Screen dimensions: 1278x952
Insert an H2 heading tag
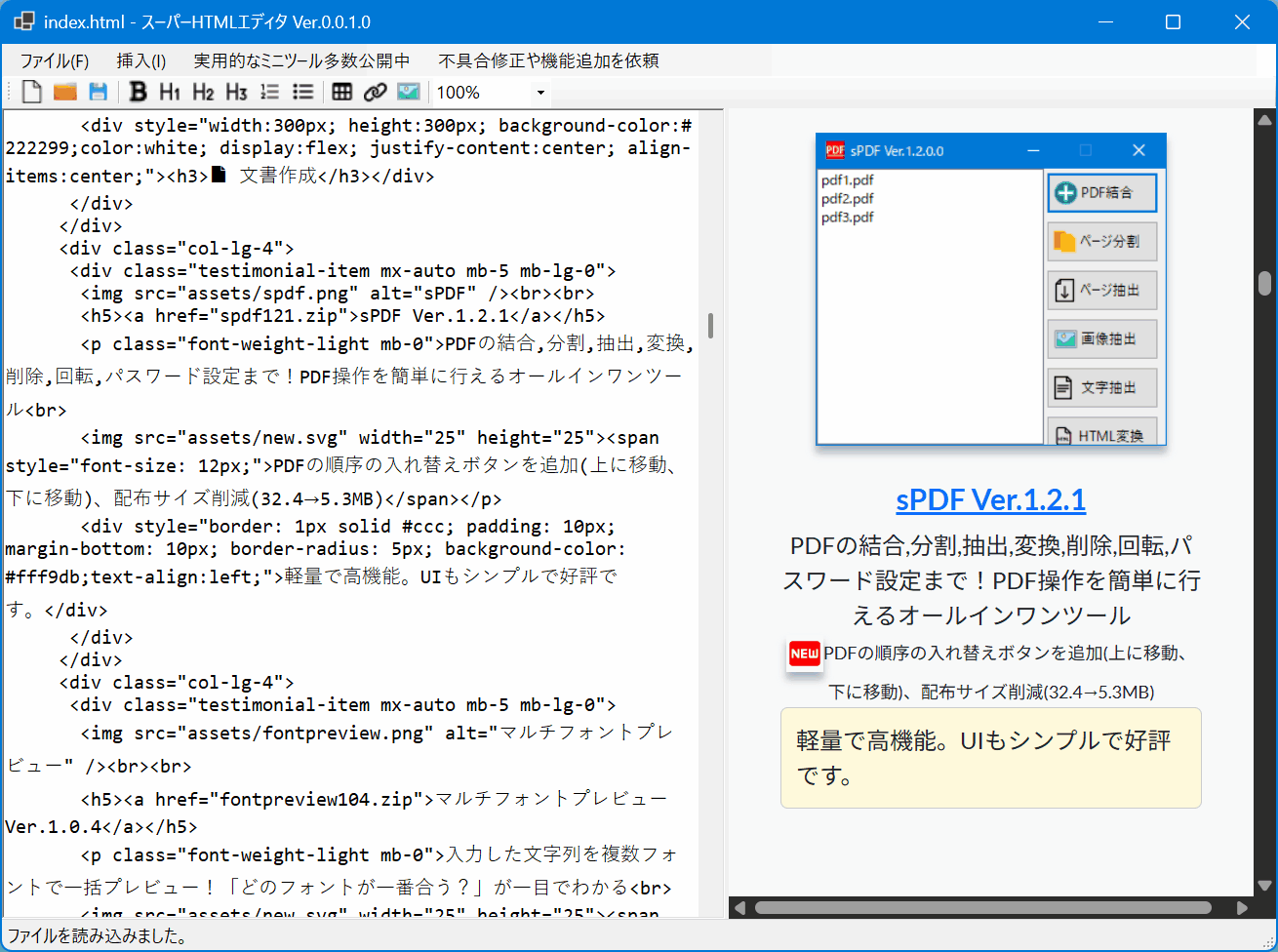[x=203, y=93]
